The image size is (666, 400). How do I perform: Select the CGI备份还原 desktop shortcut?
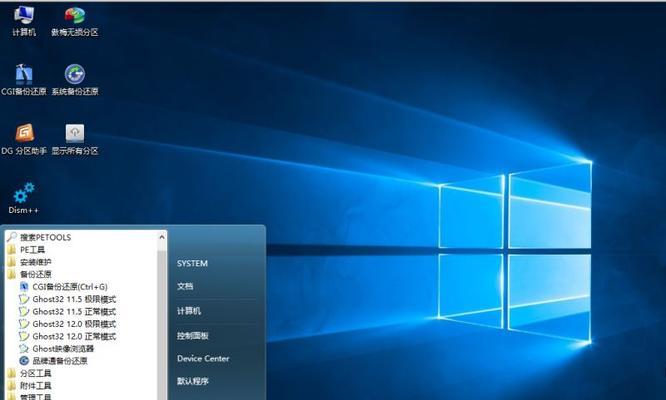tap(24, 79)
